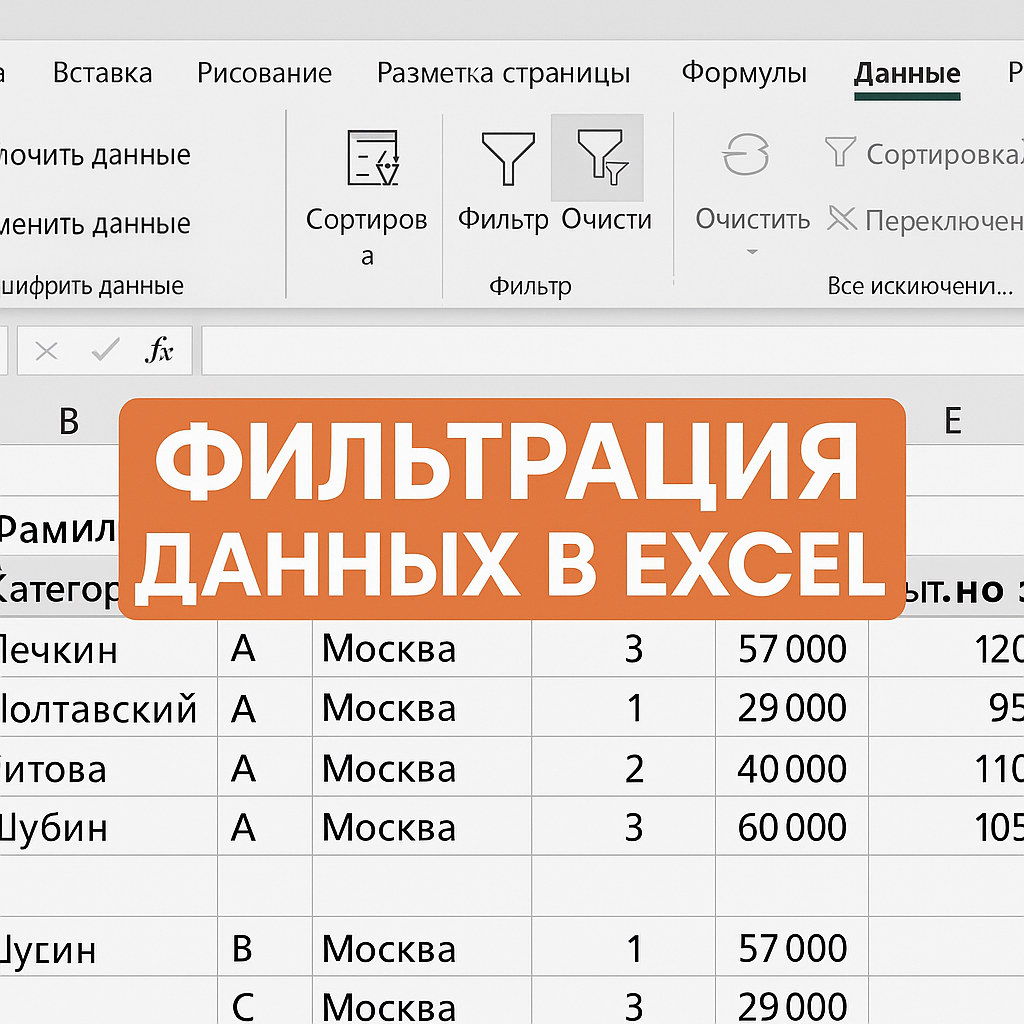1024x1024 pixels.
Task: Expand the arrow under Очистить
Action: point(752,251)
